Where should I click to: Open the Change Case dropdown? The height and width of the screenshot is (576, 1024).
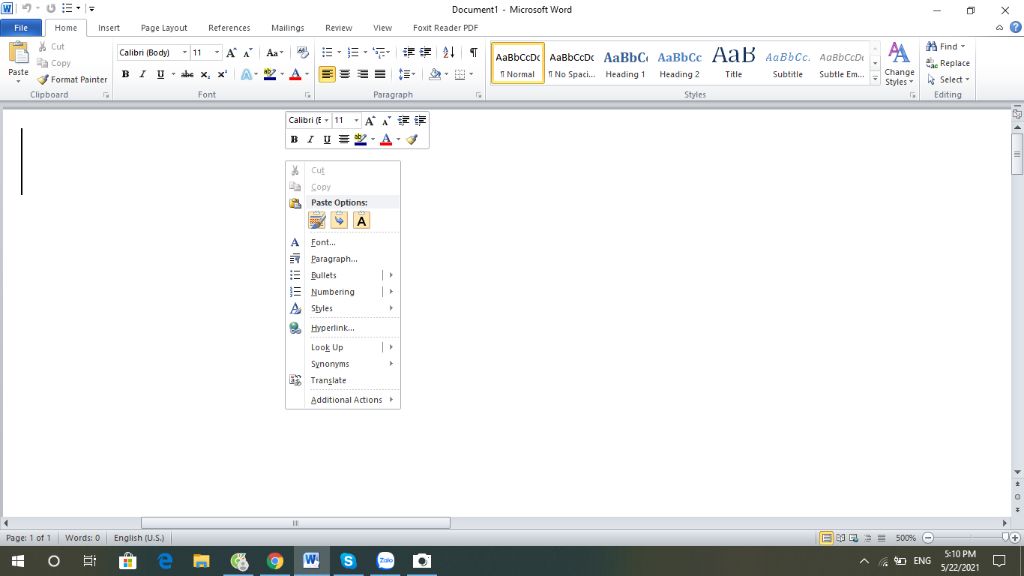[x=274, y=52]
